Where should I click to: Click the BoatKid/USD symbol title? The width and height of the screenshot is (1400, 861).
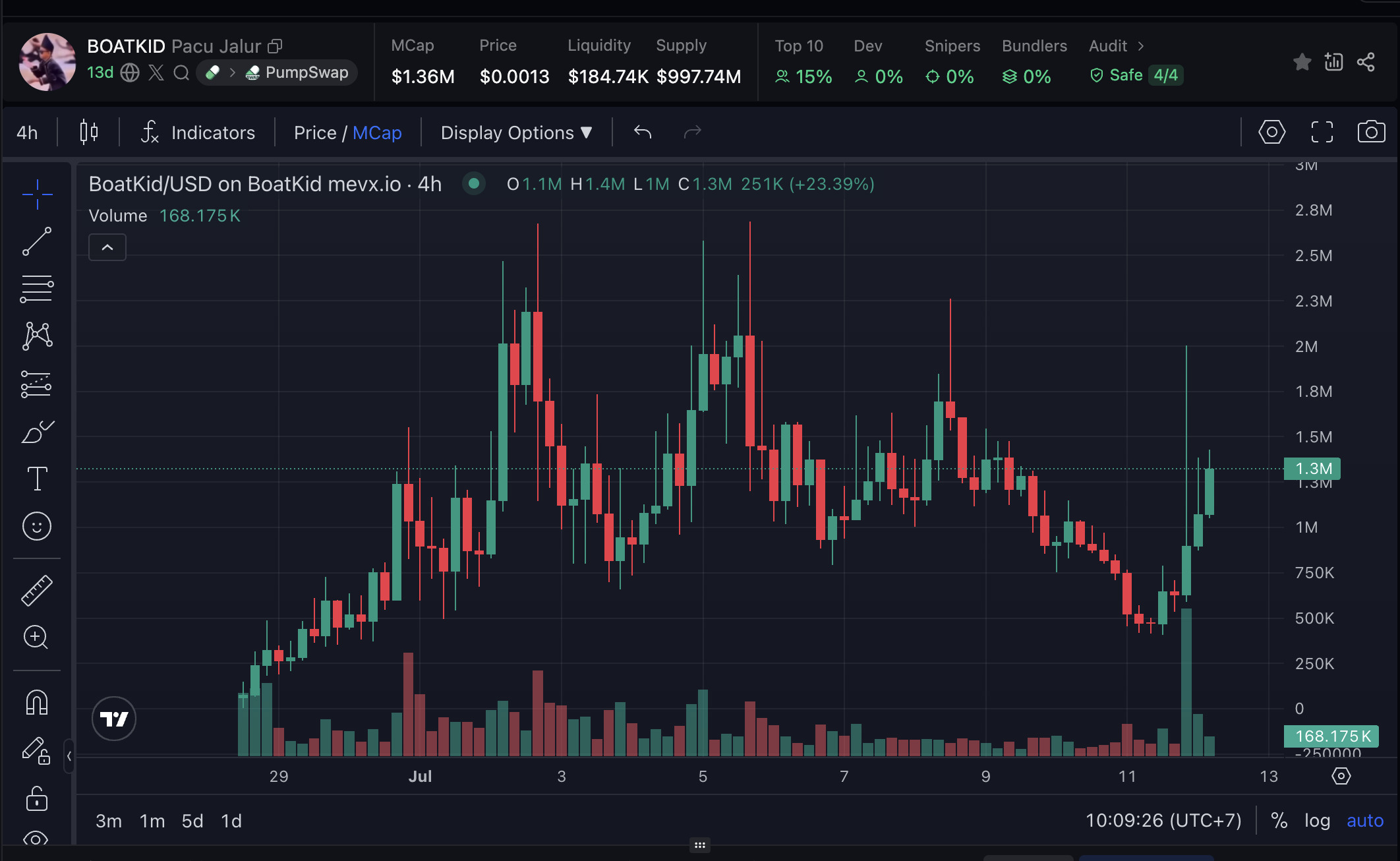point(265,184)
